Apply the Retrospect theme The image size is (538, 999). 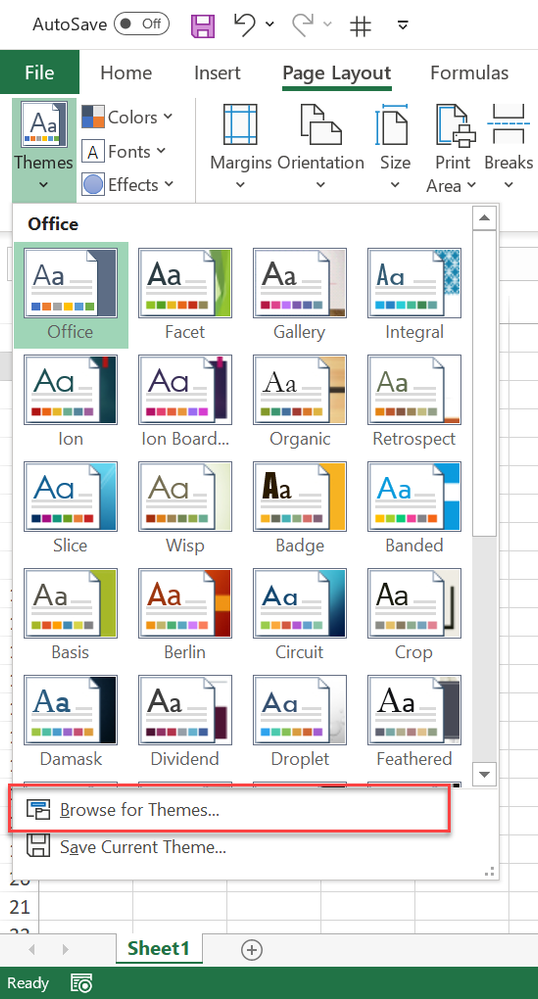coord(414,401)
